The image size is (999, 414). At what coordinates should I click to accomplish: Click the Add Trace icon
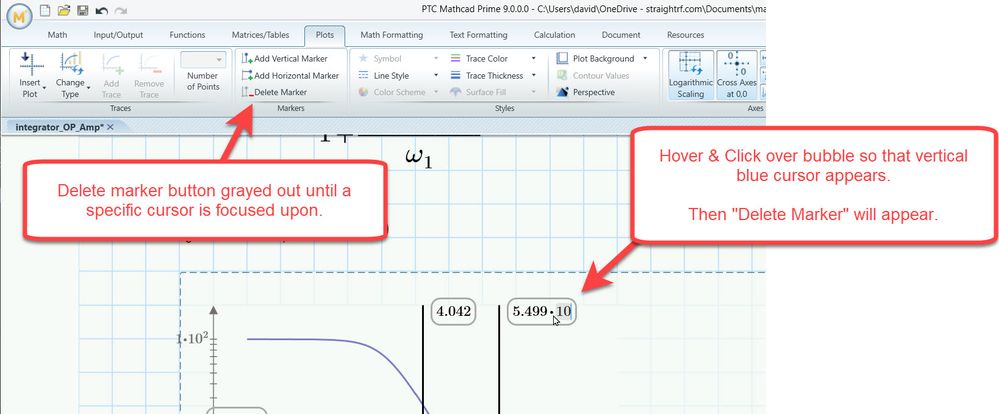point(111,64)
